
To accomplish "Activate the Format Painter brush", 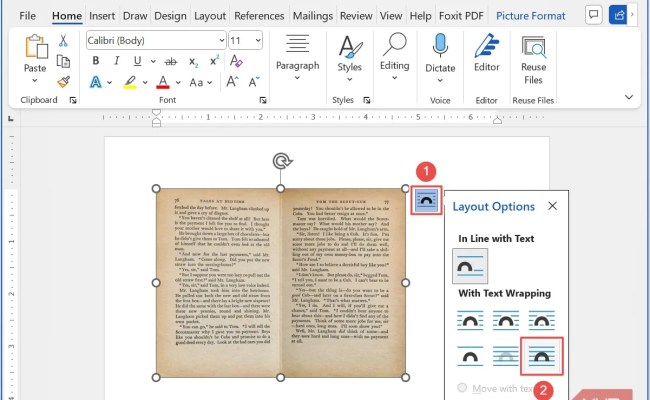I will 63,82.
